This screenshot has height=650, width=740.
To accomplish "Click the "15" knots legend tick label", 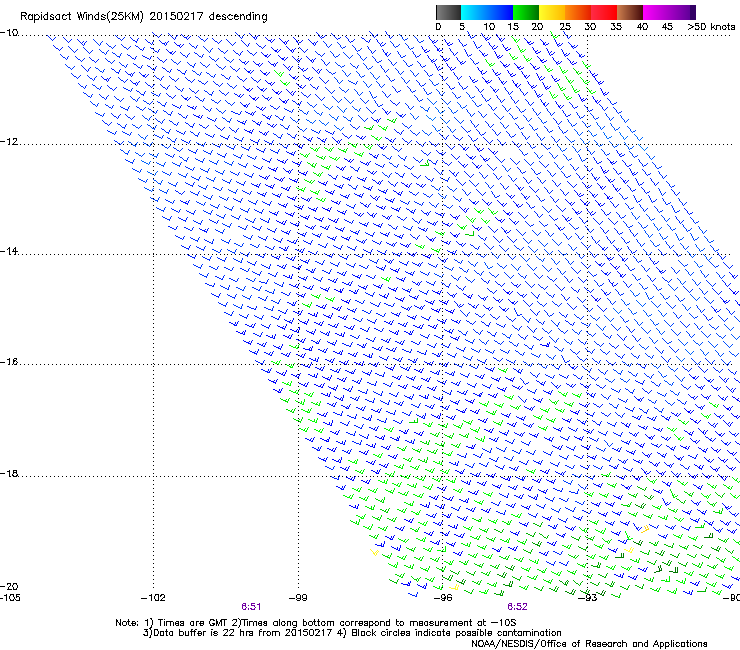I will (x=513, y=27).
